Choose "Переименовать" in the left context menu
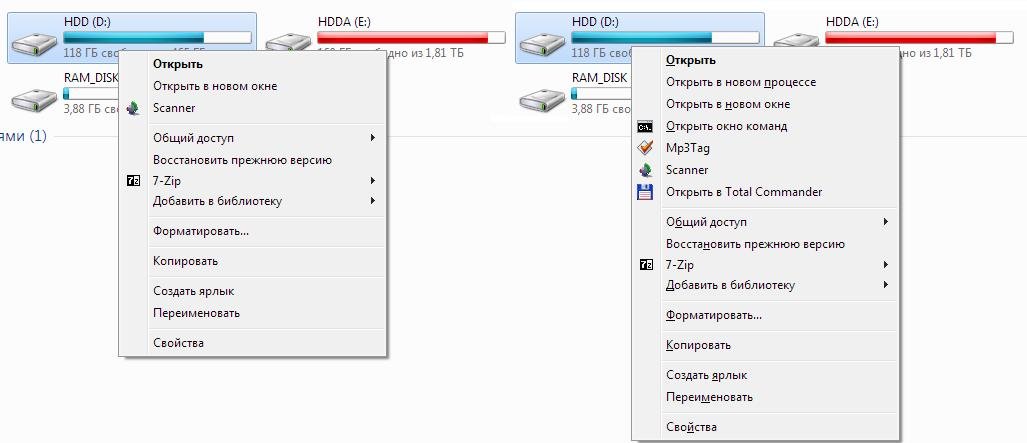Screen dimensions: 1027x443 pos(196,313)
